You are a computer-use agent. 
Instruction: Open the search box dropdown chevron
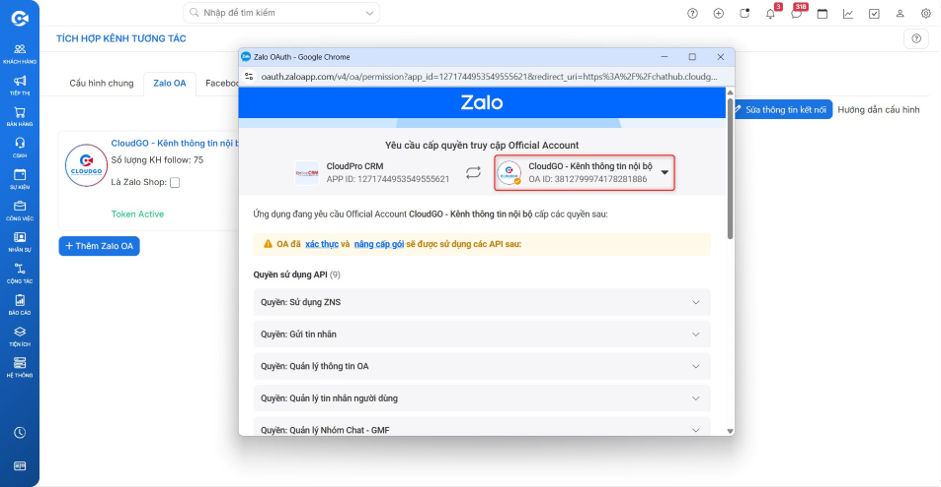(368, 13)
